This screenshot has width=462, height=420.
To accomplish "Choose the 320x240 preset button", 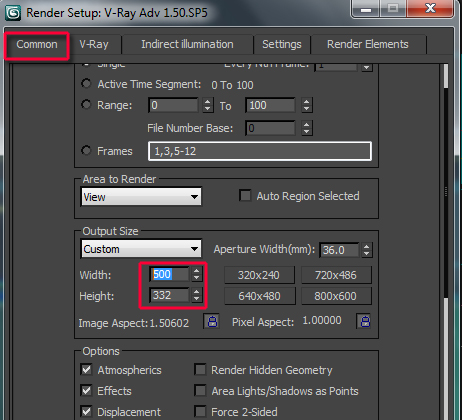I will [x=259, y=275].
